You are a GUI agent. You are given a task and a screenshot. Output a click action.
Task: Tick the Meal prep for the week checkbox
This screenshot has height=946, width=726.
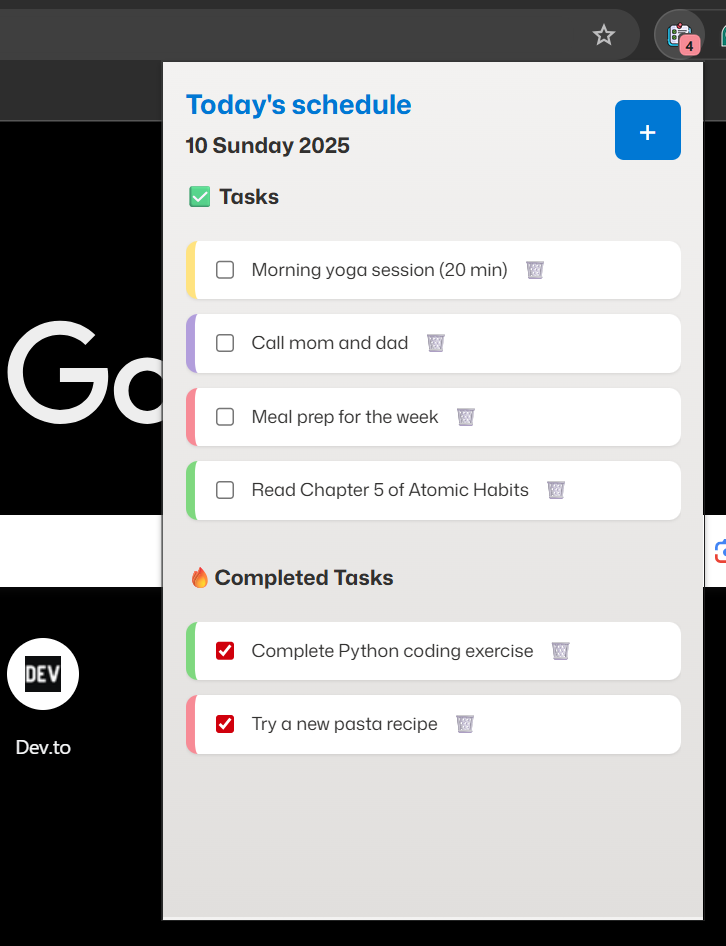(225, 417)
